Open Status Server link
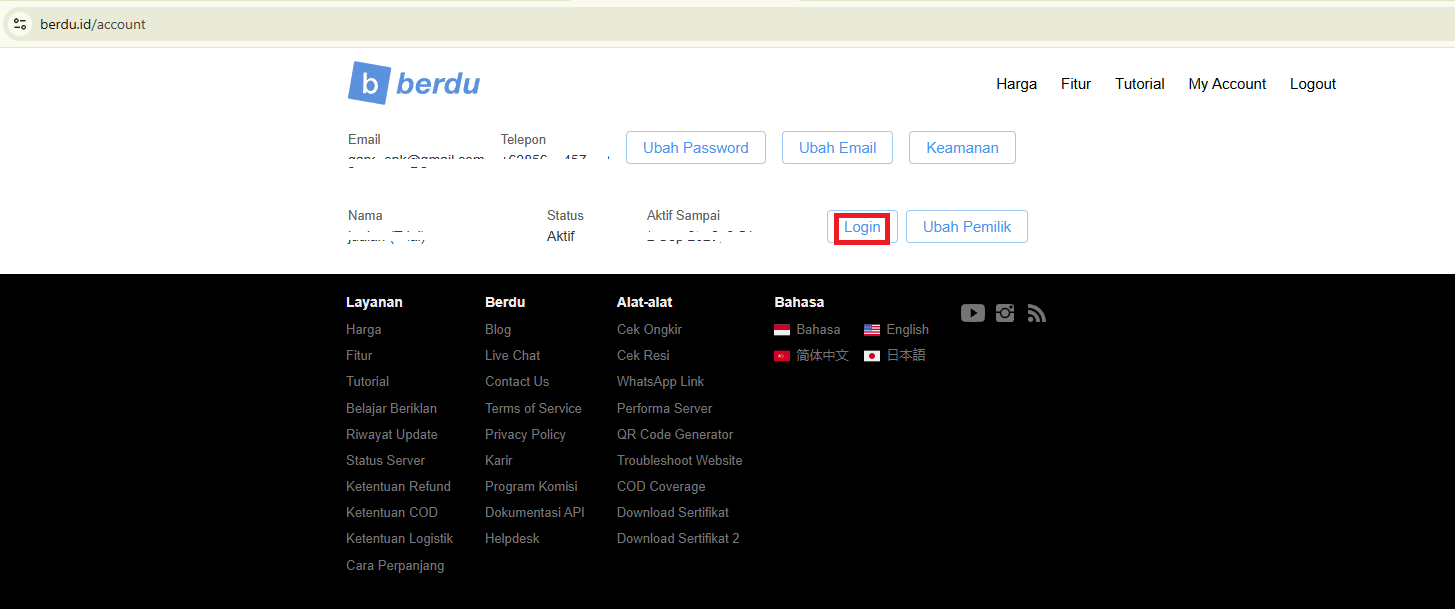1455x609 pixels. point(385,460)
